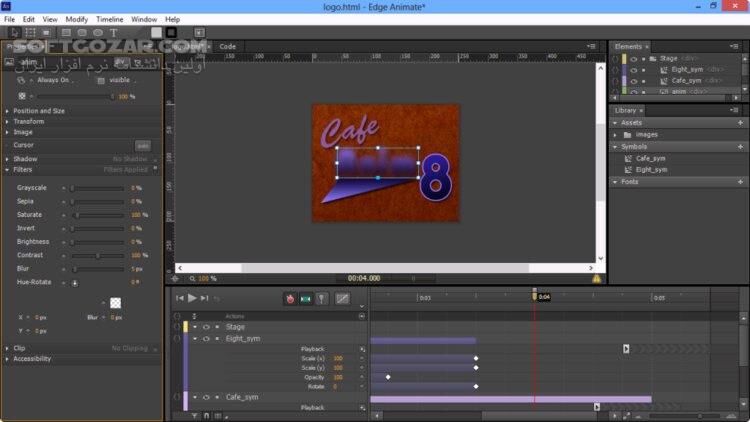Image resolution: width=750 pixels, height=422 pixels.
Task: Click the stage warning triangle icon
Action: click(596, 278)
